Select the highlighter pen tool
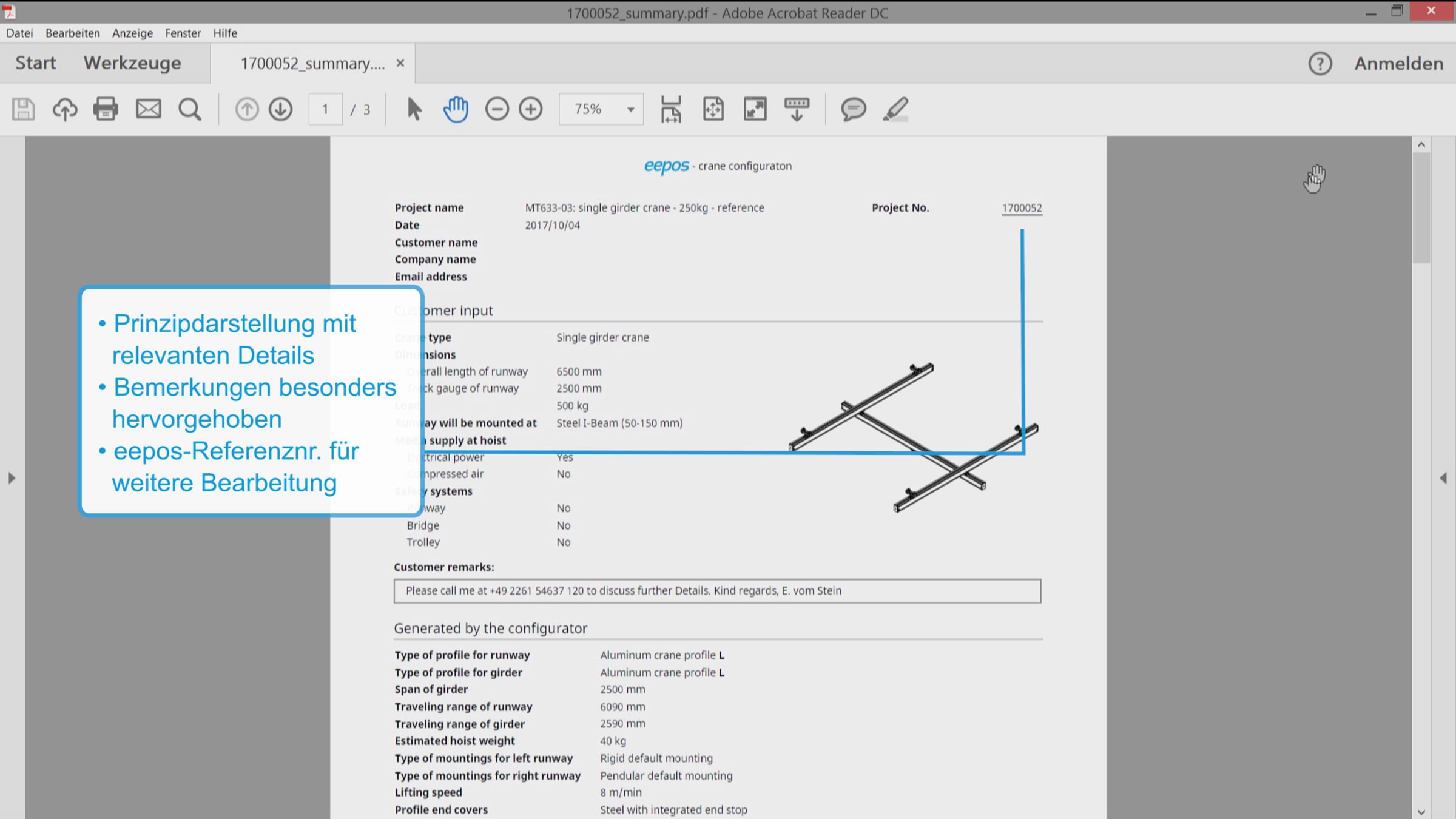 [895, 109]
